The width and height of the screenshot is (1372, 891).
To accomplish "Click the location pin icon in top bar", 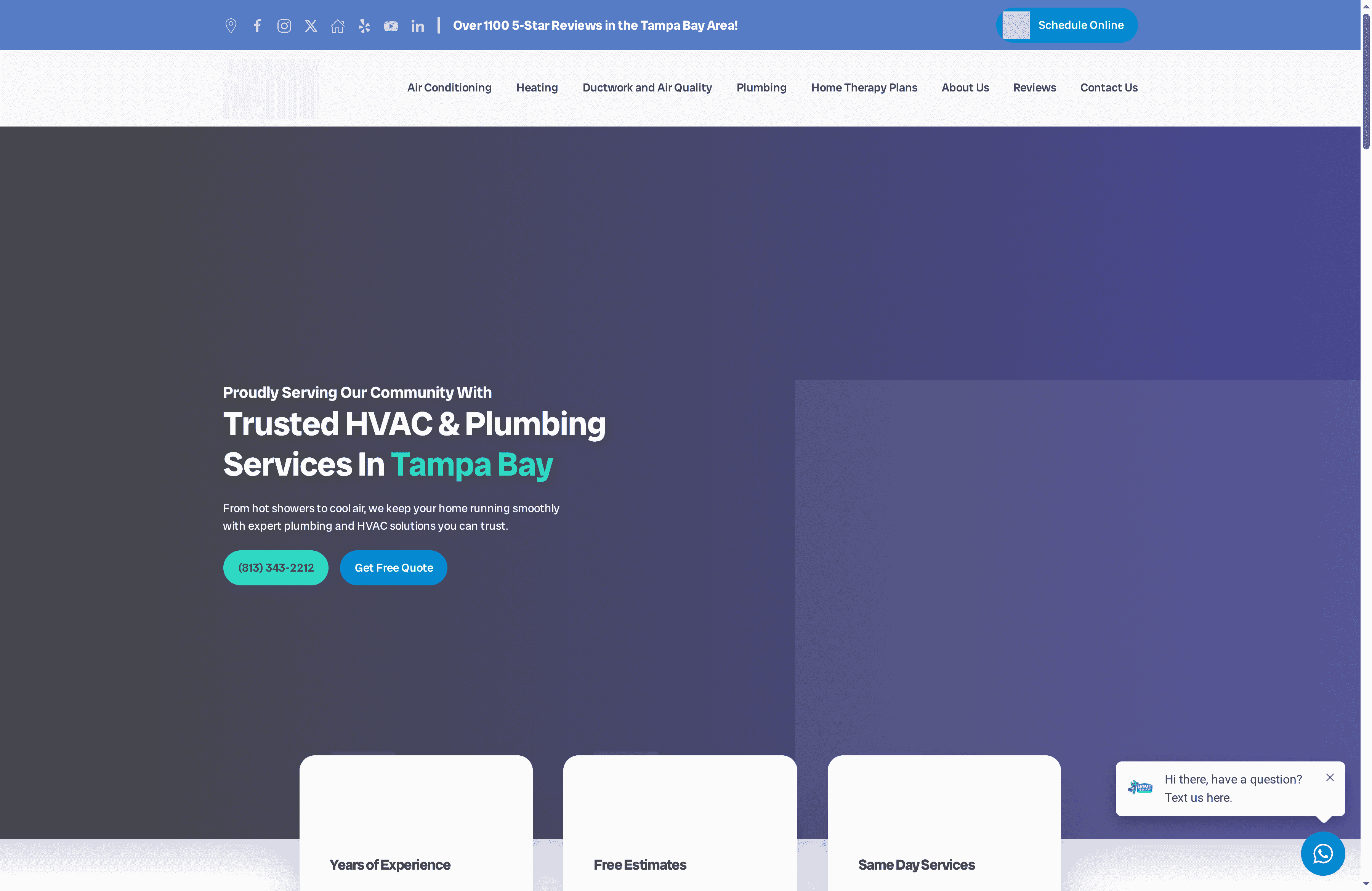I will [x=231, y=26].
